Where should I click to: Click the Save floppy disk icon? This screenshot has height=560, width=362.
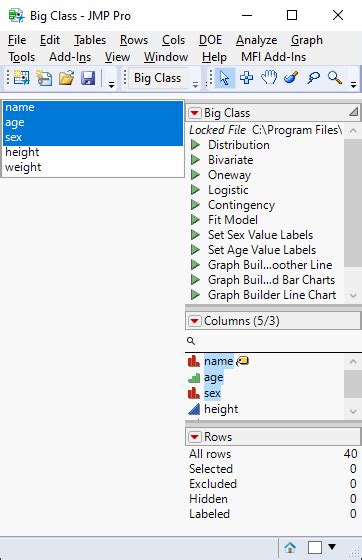[88, 78]
